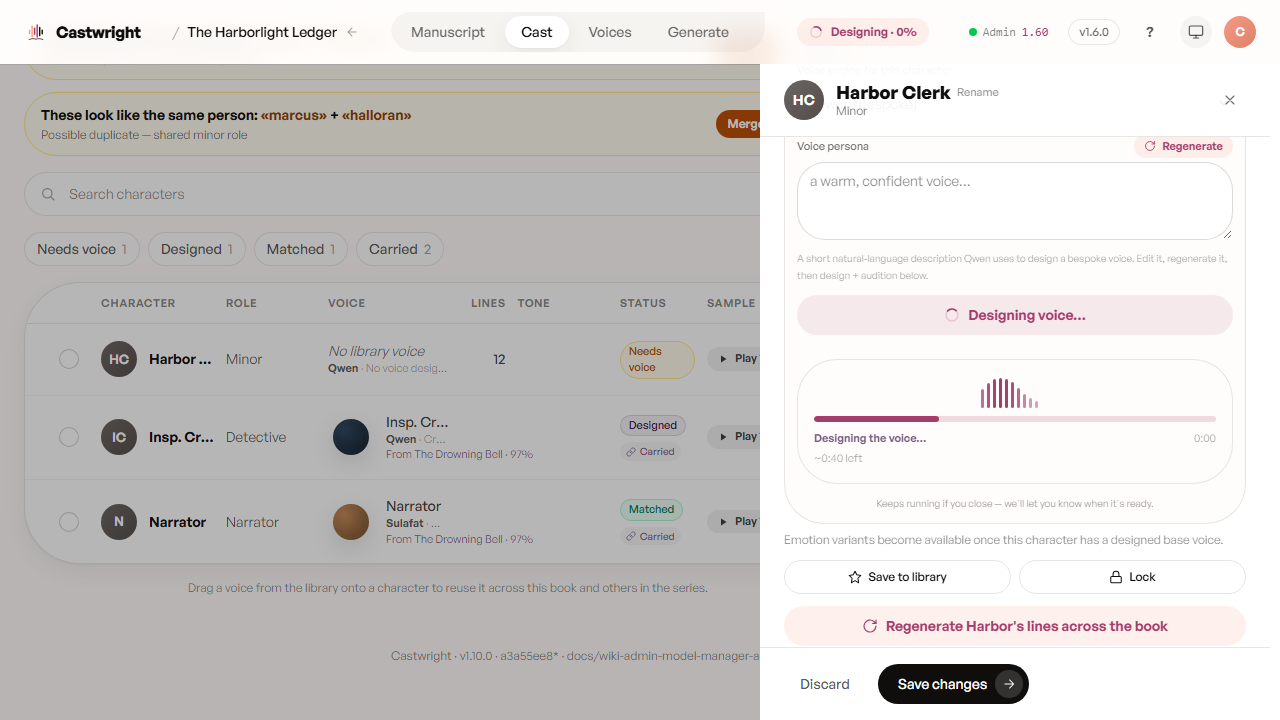Click the Castwright waveform logo icon
The width and height of the screenshot is (1280, 720).
click(x=37, y=32)
